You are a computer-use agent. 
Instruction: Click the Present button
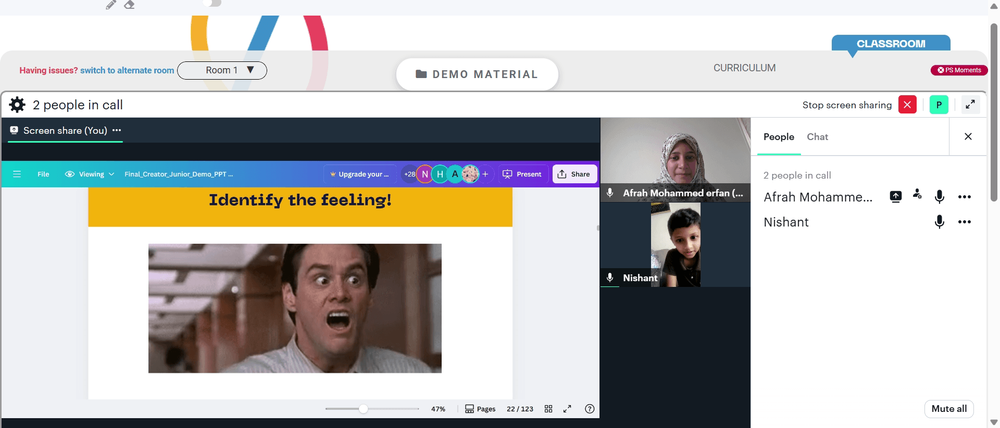(x=522, y=173)
